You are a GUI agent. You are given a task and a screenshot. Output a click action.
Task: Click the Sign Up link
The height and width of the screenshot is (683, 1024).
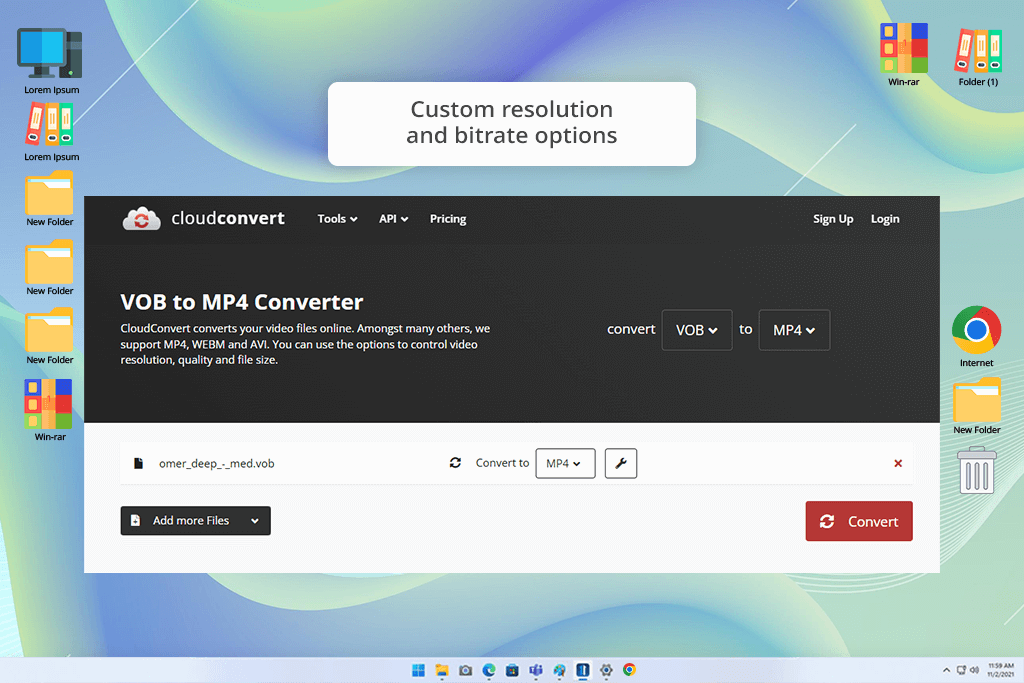point(833,219)
